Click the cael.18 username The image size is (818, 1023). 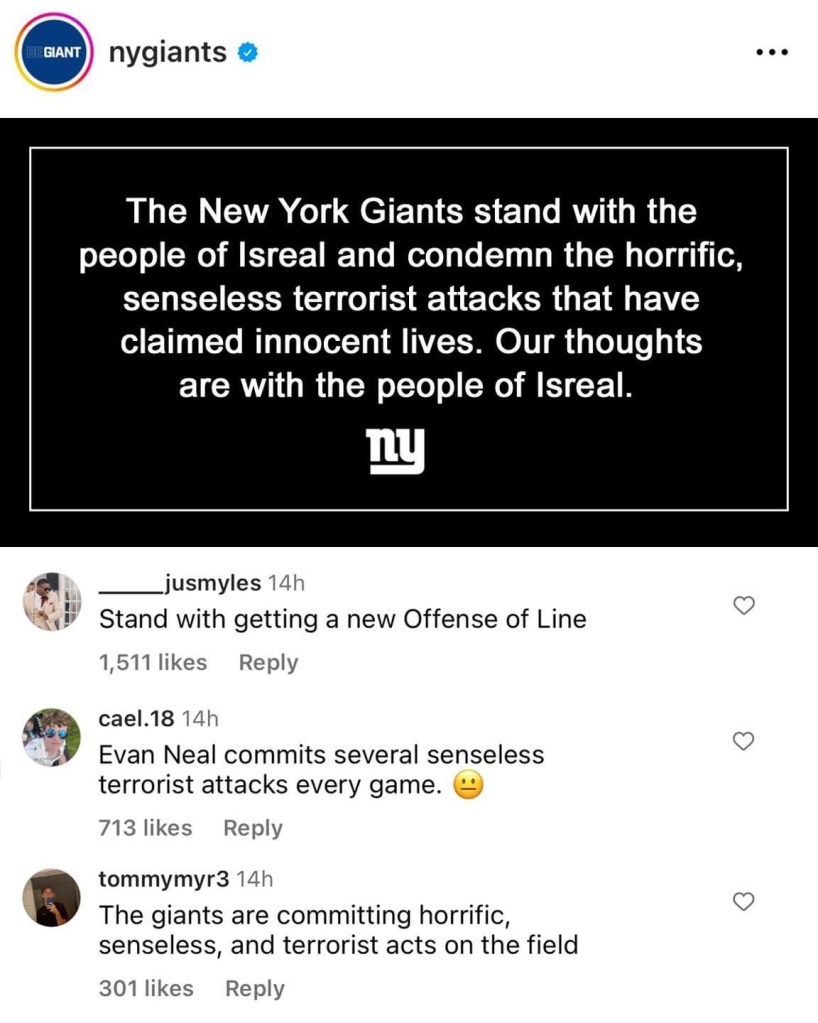(x=138, y=718)
